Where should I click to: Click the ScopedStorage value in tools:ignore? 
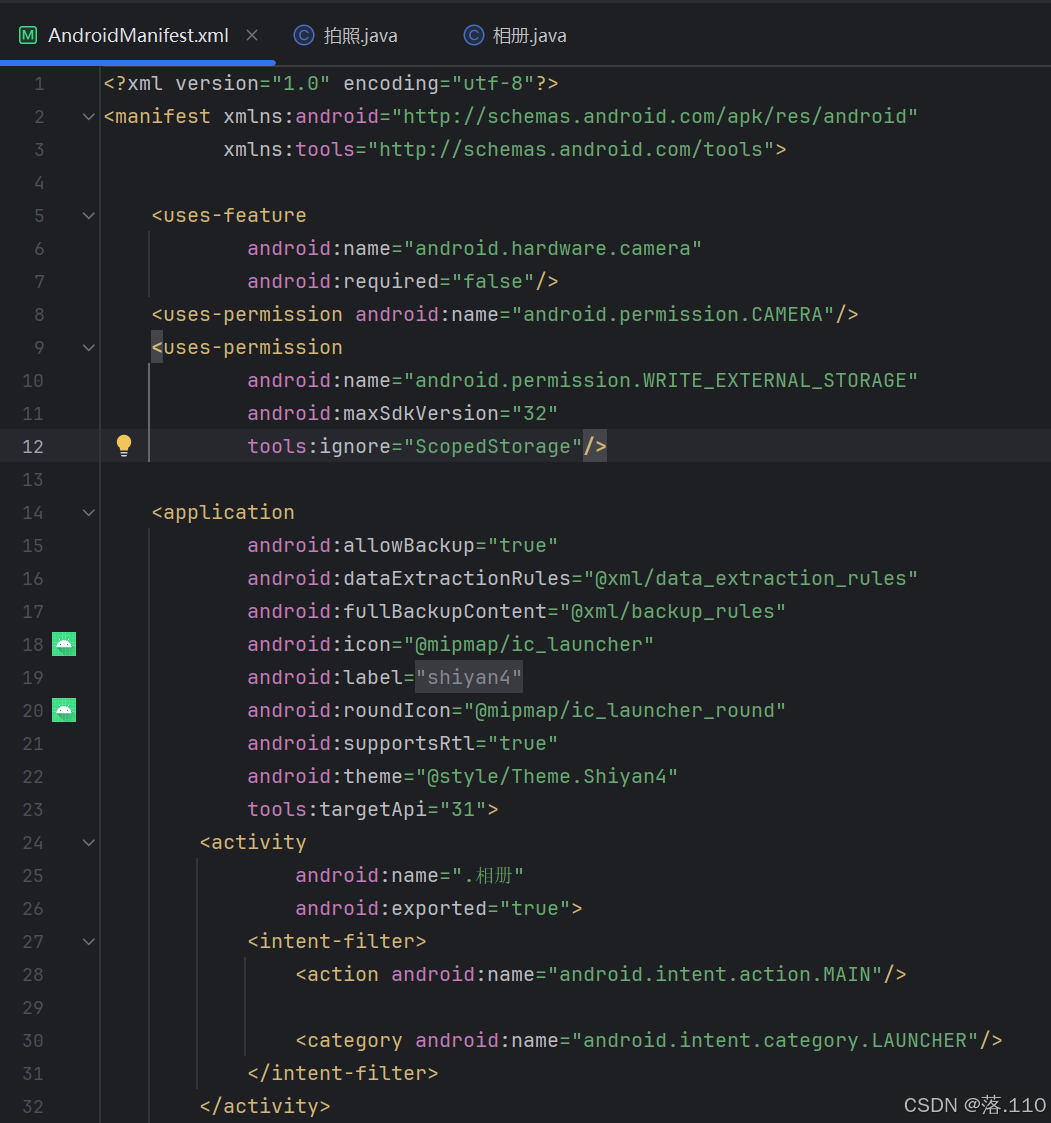click(x=495, y=445)
